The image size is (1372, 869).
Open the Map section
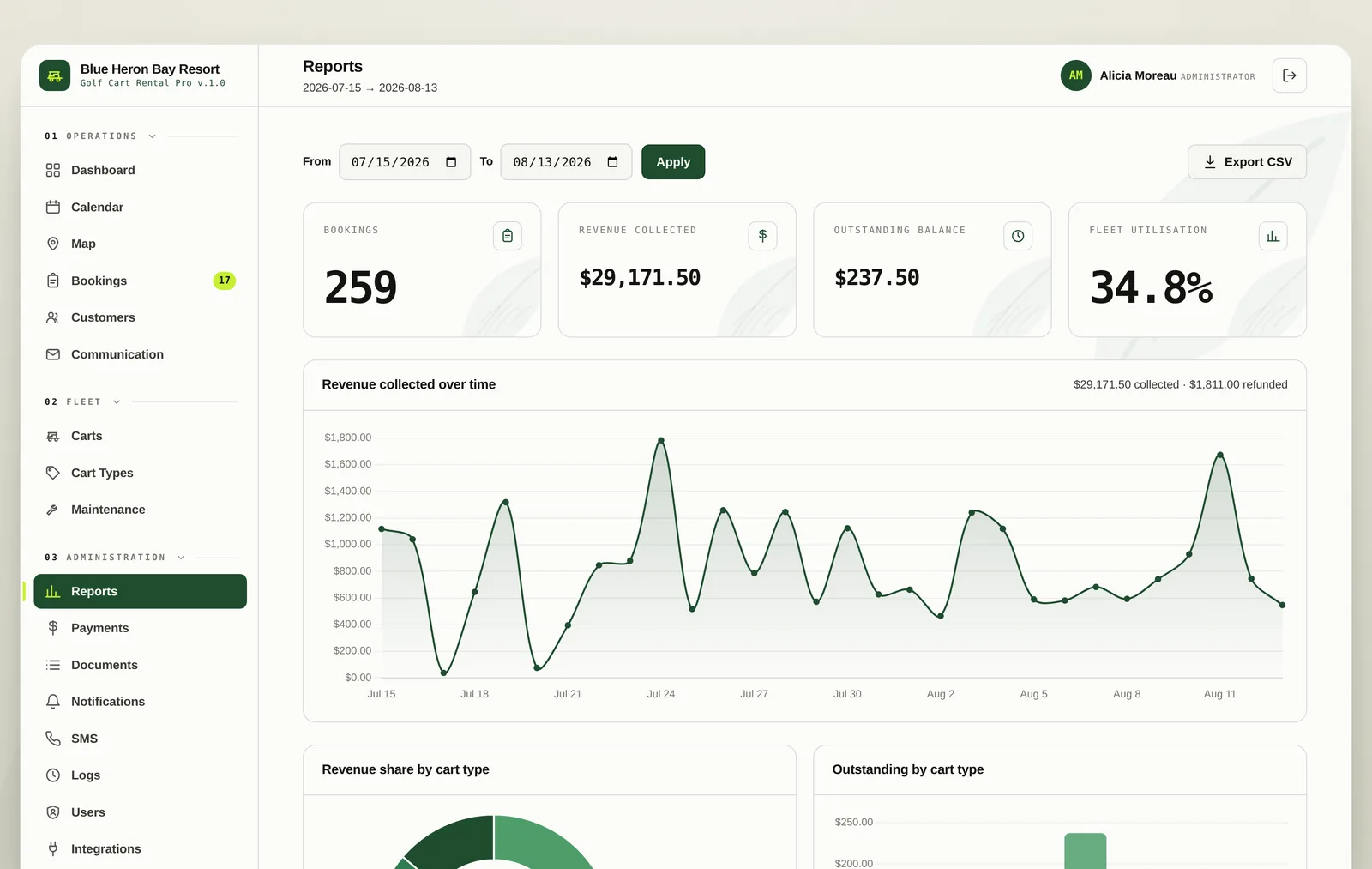tap(140, 244)
